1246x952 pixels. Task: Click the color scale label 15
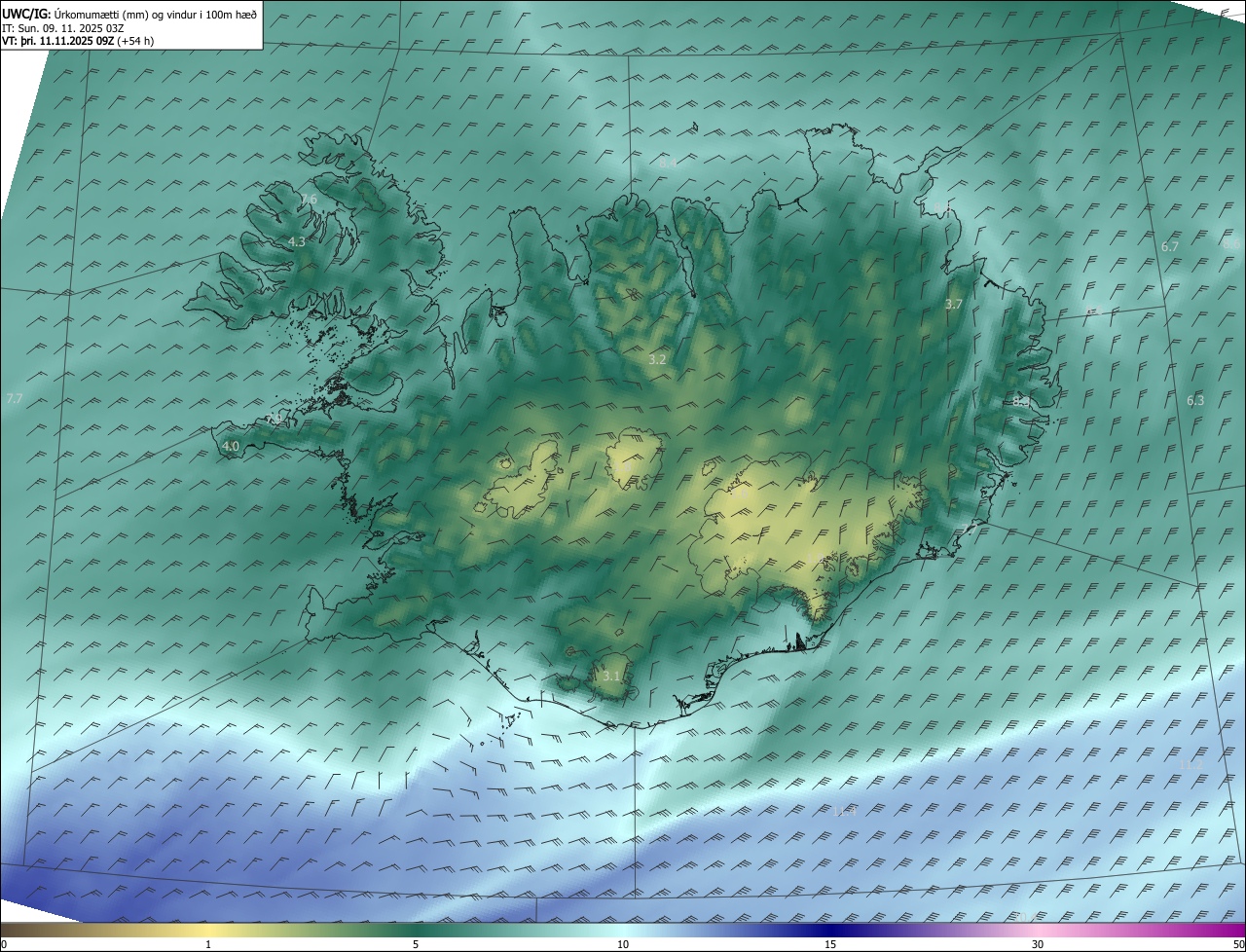pos(830,944)
